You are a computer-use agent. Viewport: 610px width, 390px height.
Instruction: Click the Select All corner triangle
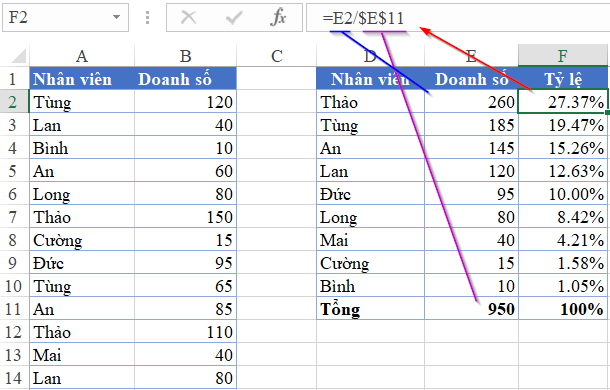[18, 56]
